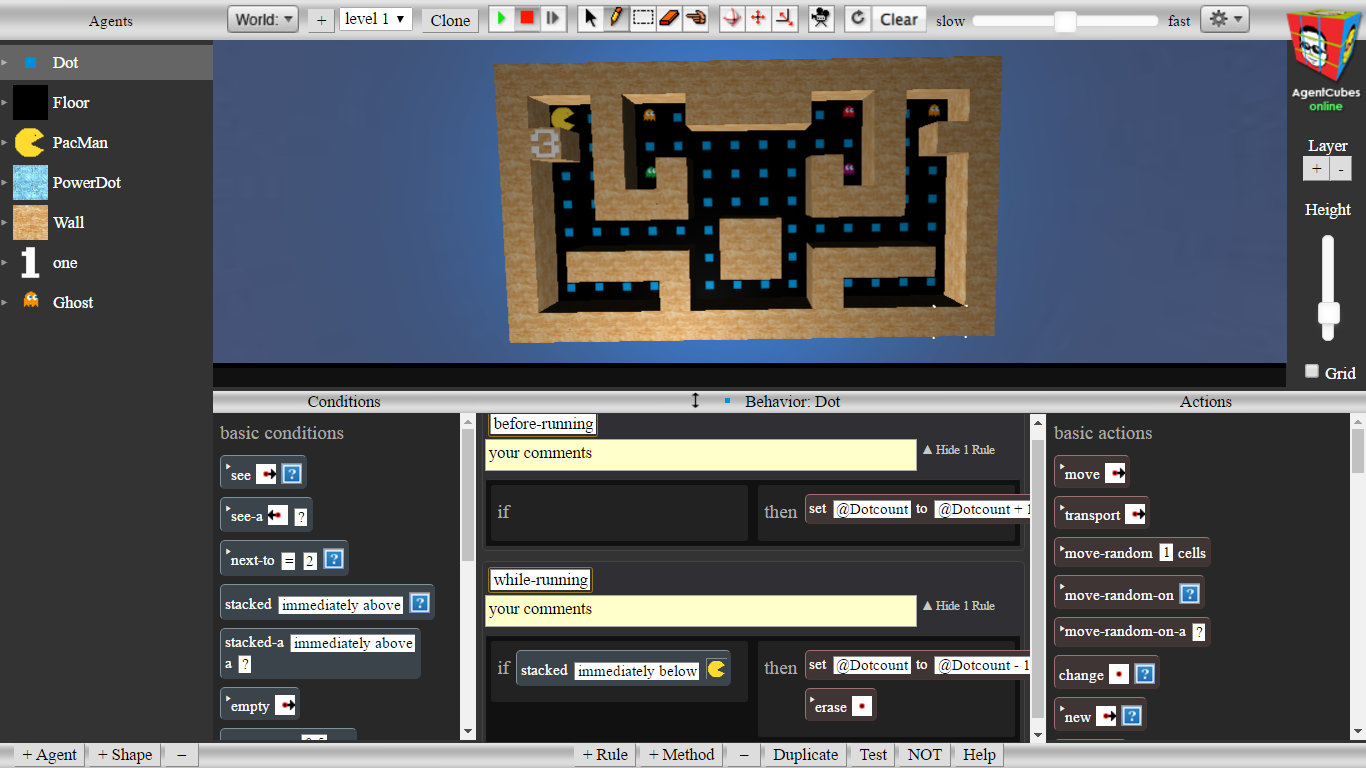Activate the zoom camera tool
This screenshot has width=1366, height=768.
click(x=785, y=18)
